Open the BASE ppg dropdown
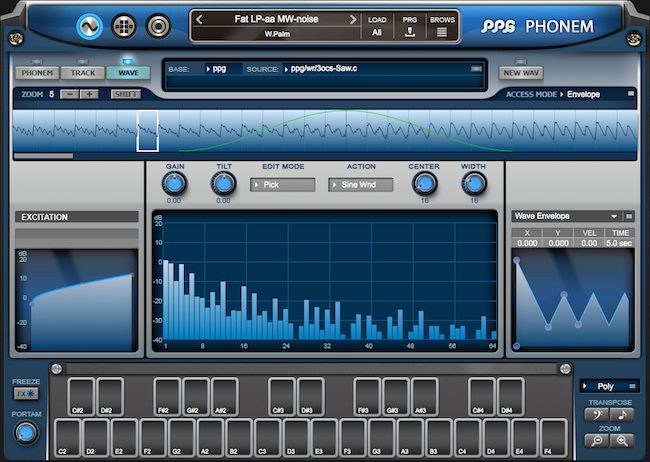The width and height of the screenshot is (650, 462). point(223,69)
